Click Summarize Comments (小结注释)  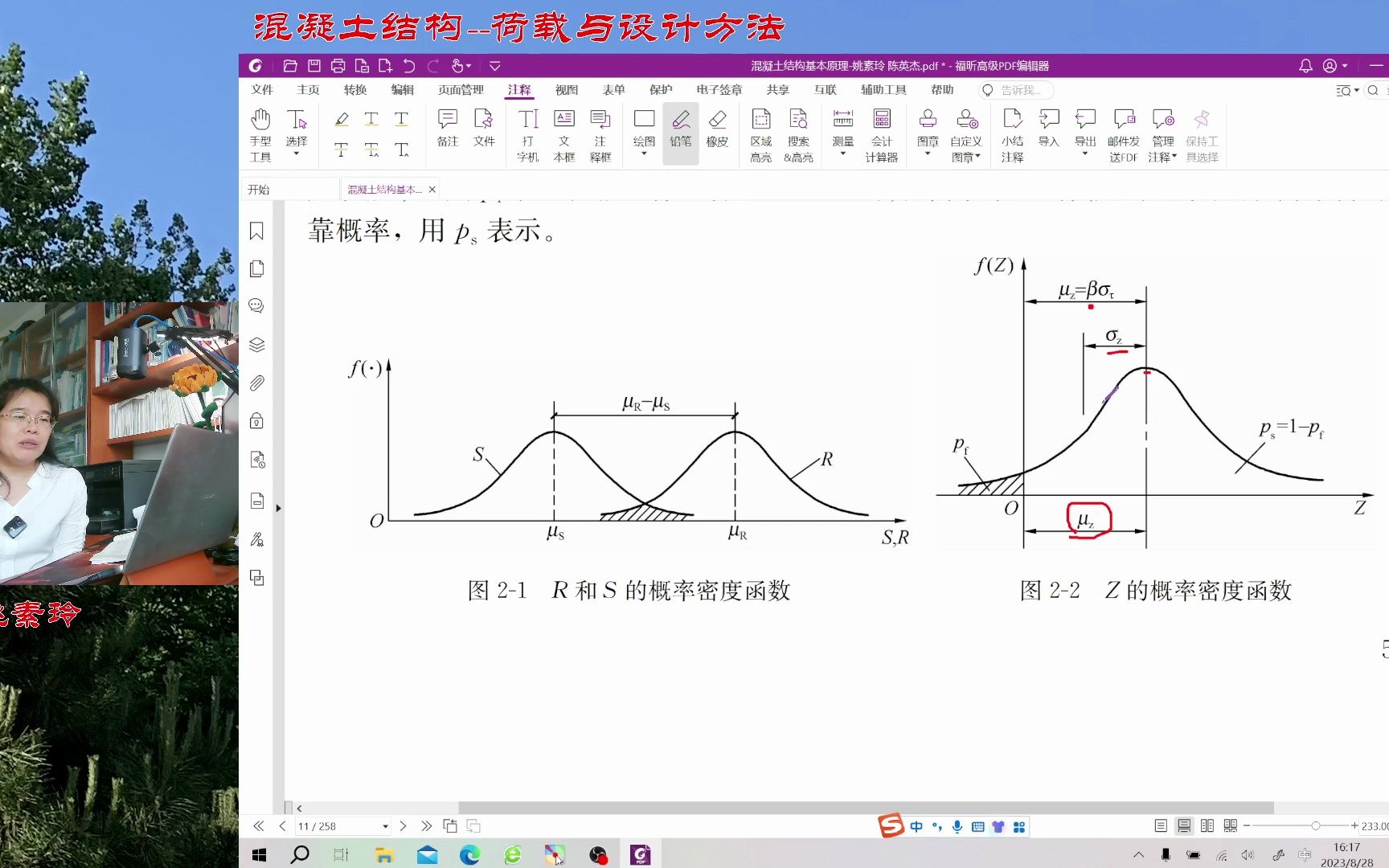(1013, 135)
